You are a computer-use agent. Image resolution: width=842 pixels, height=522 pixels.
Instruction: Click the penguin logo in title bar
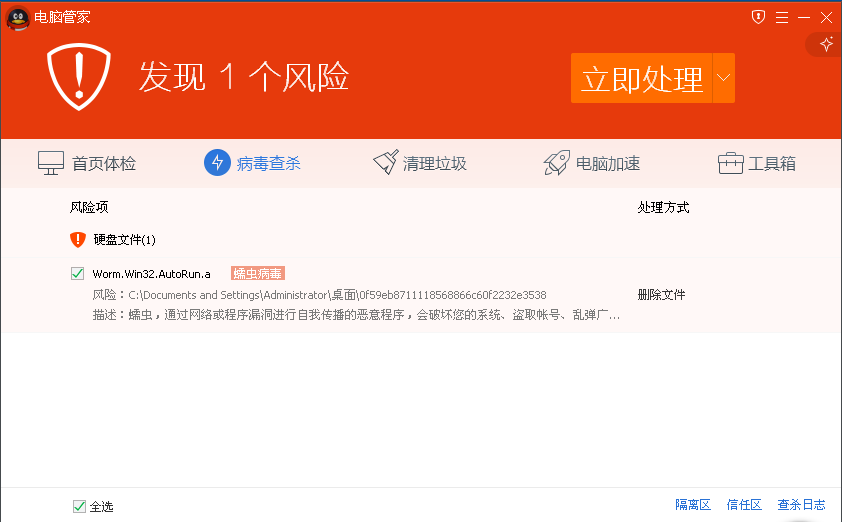(x=18, y=17)
